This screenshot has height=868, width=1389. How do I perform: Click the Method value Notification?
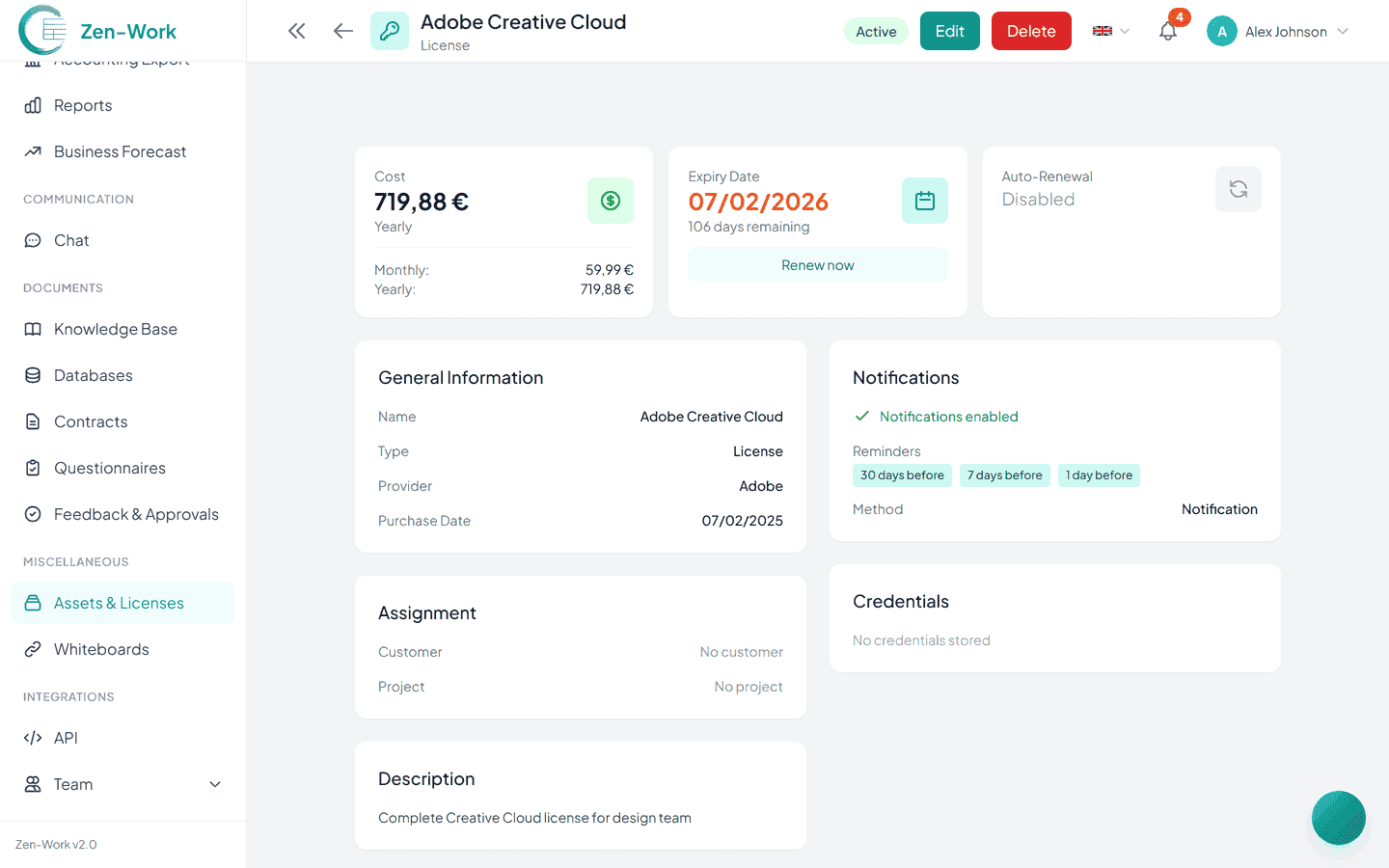pyautogui.click(x=1219, y=509)
